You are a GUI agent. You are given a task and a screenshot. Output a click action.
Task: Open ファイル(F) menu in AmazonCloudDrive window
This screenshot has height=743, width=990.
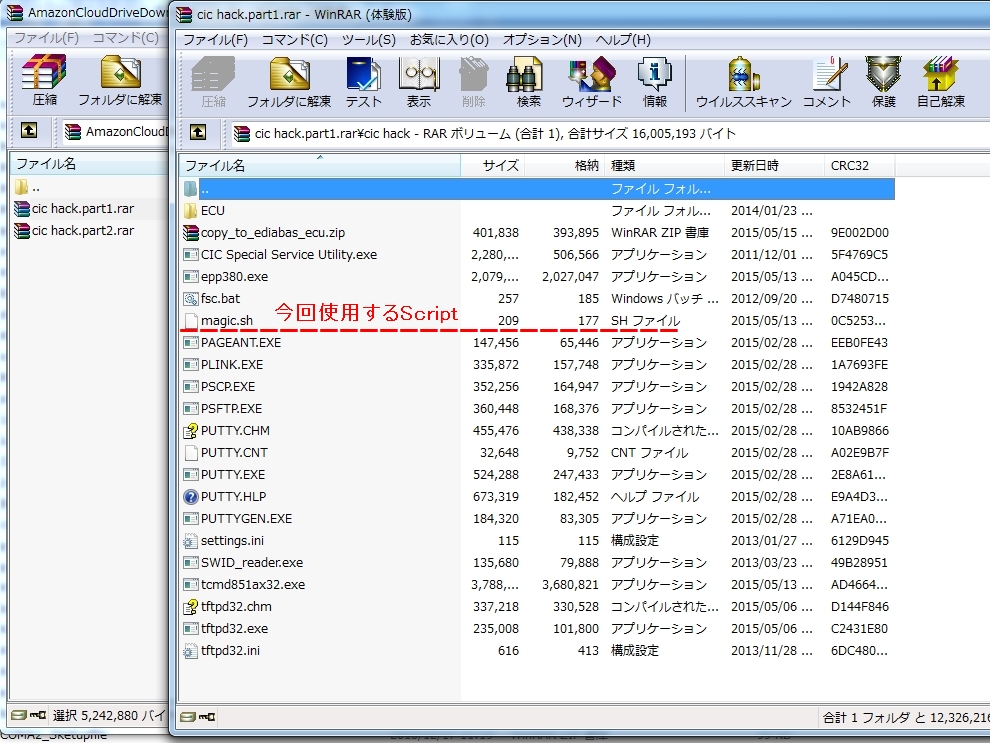click(47, 38)
